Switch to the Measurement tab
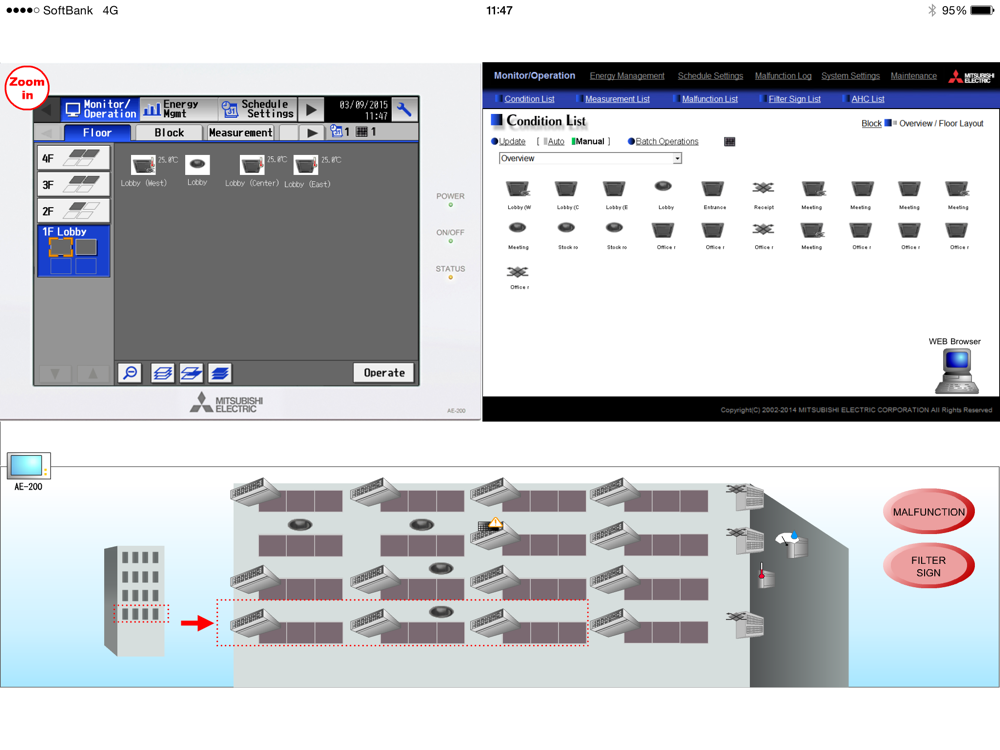Viewport: 1000px width, 750px height. click(241, 133)
